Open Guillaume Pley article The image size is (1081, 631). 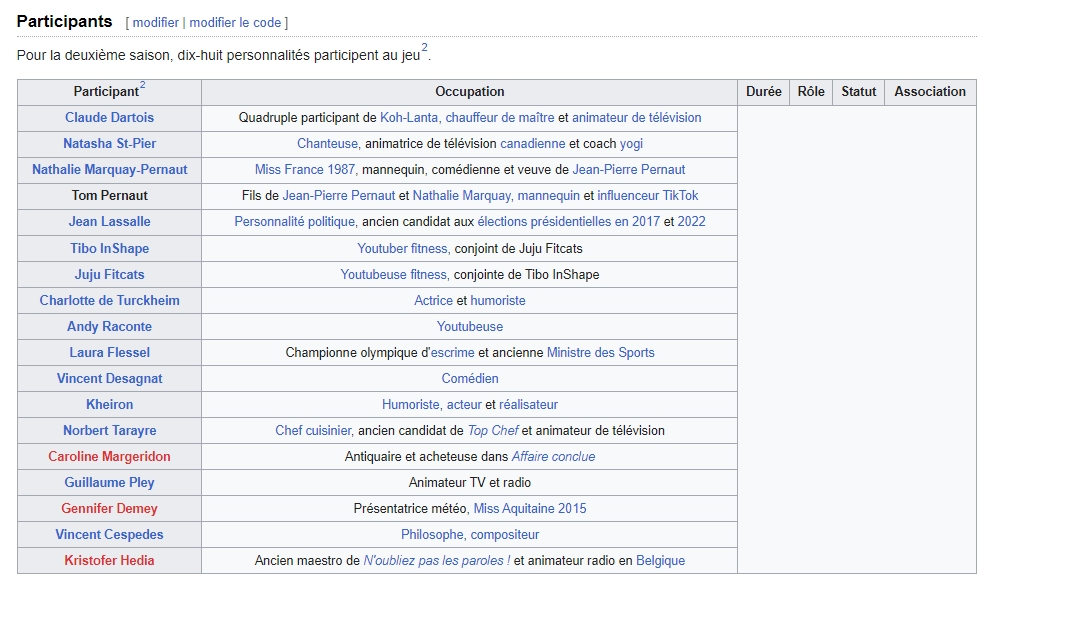tap(110, 483)
